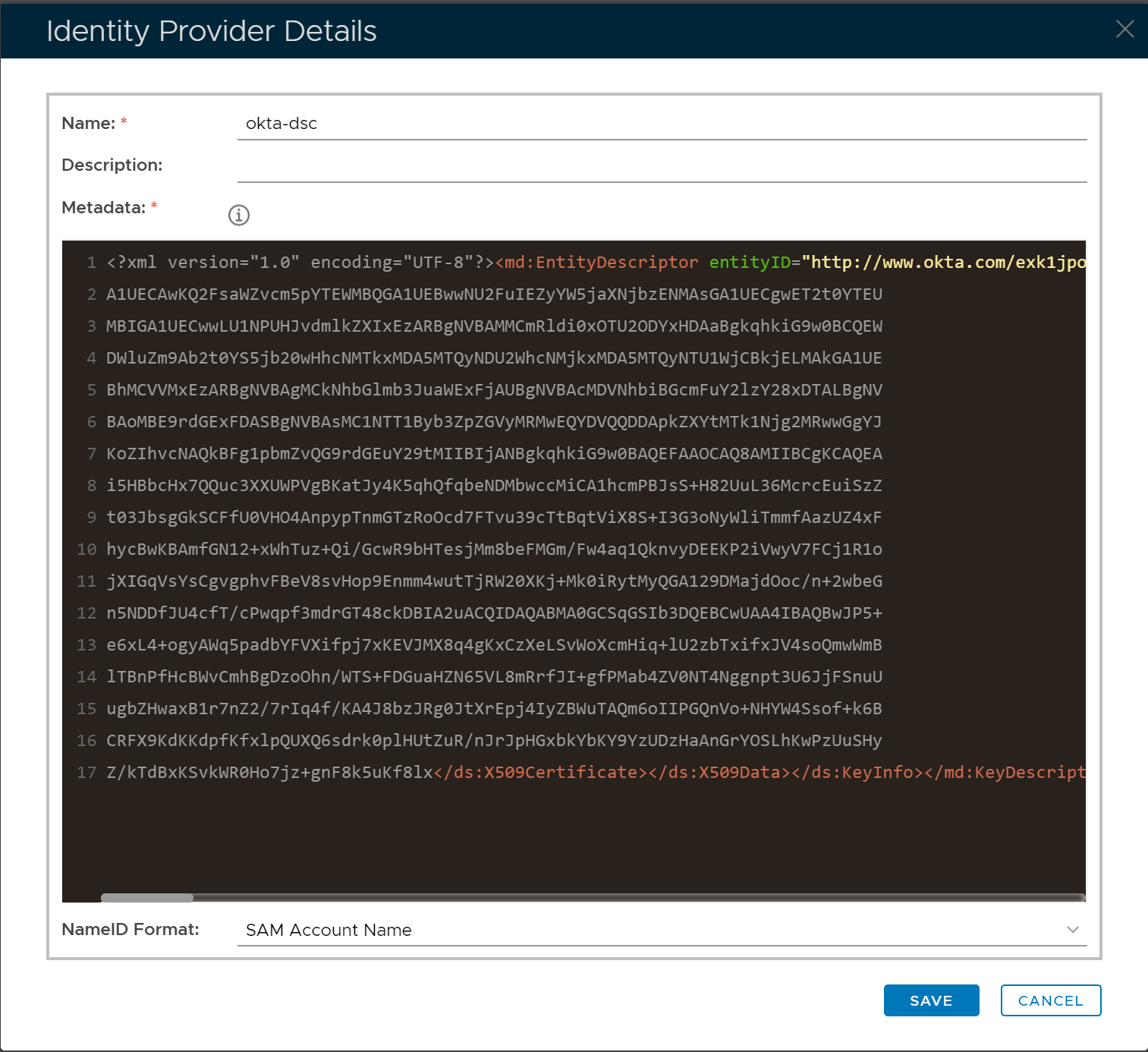
Task: Expand the chevron next to SAM Account Name
Action: click(1072, 930)
